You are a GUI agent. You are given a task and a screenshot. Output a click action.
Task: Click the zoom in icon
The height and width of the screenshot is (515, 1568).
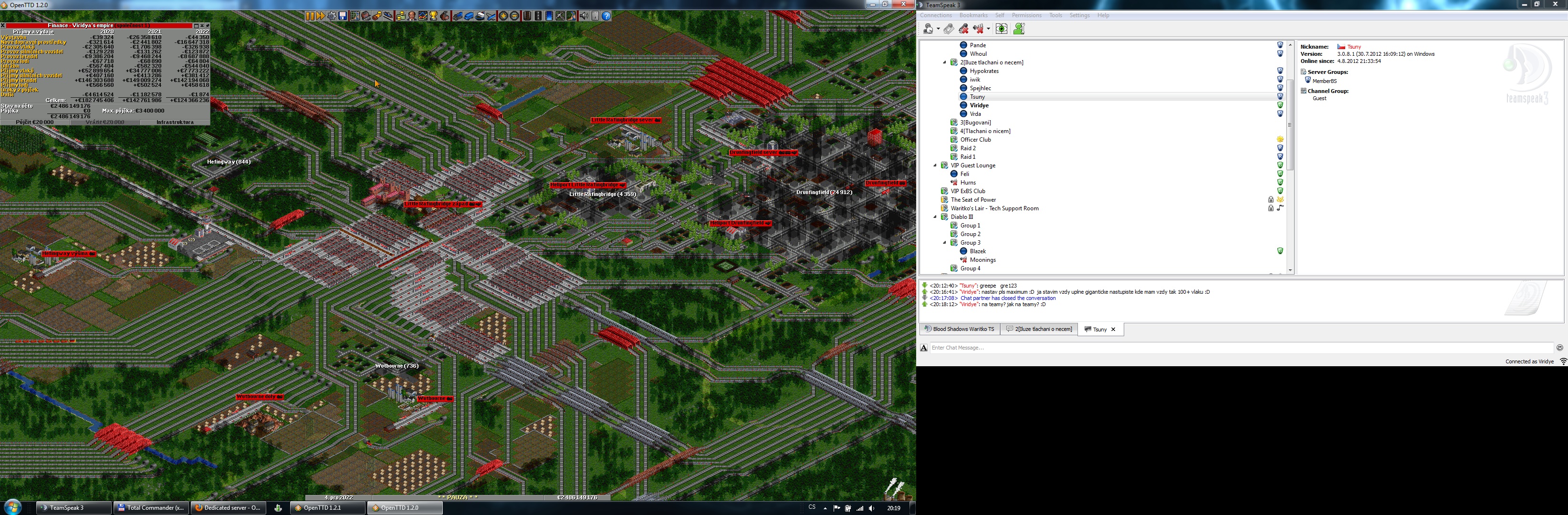pos(504,16)
